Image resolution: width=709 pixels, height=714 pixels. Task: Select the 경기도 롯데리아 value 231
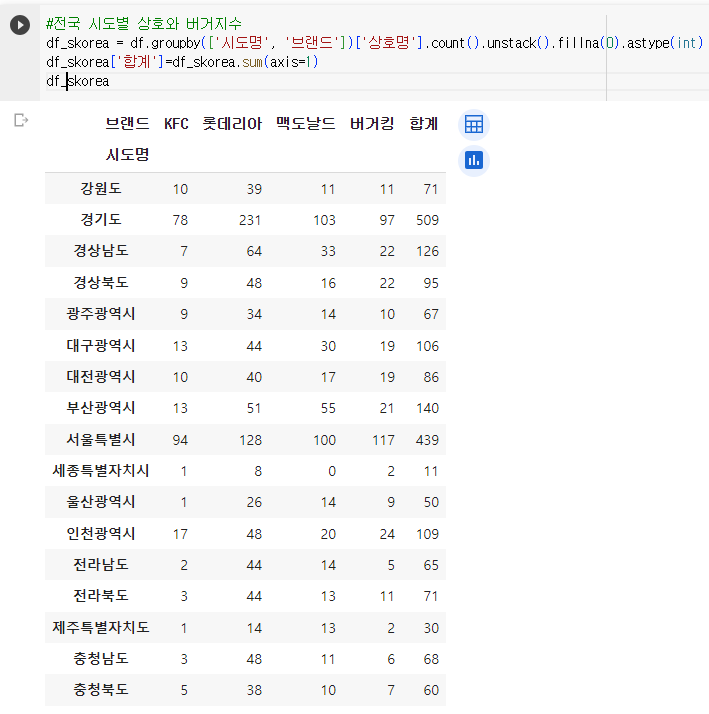click(250, 220)
